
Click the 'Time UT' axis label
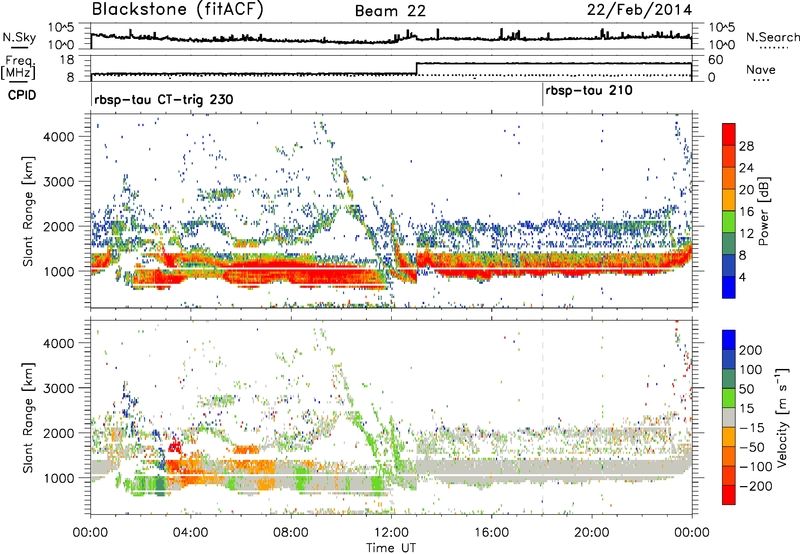pos(391,548)
